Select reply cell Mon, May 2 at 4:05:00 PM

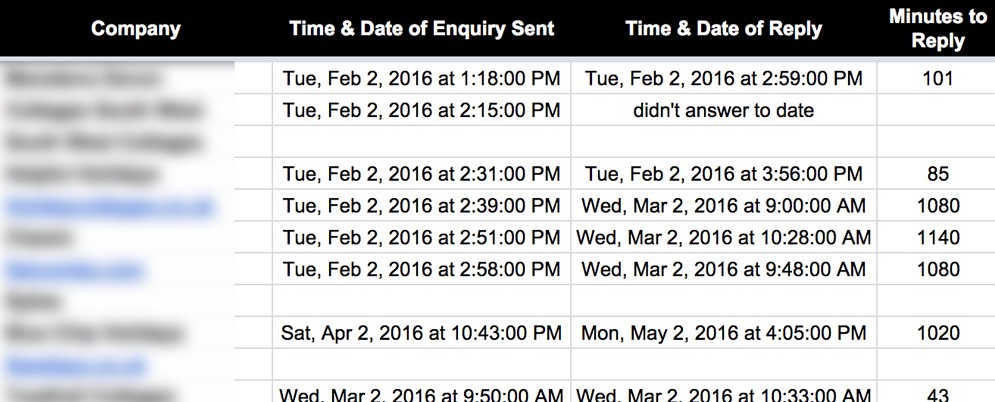[724, 333]
